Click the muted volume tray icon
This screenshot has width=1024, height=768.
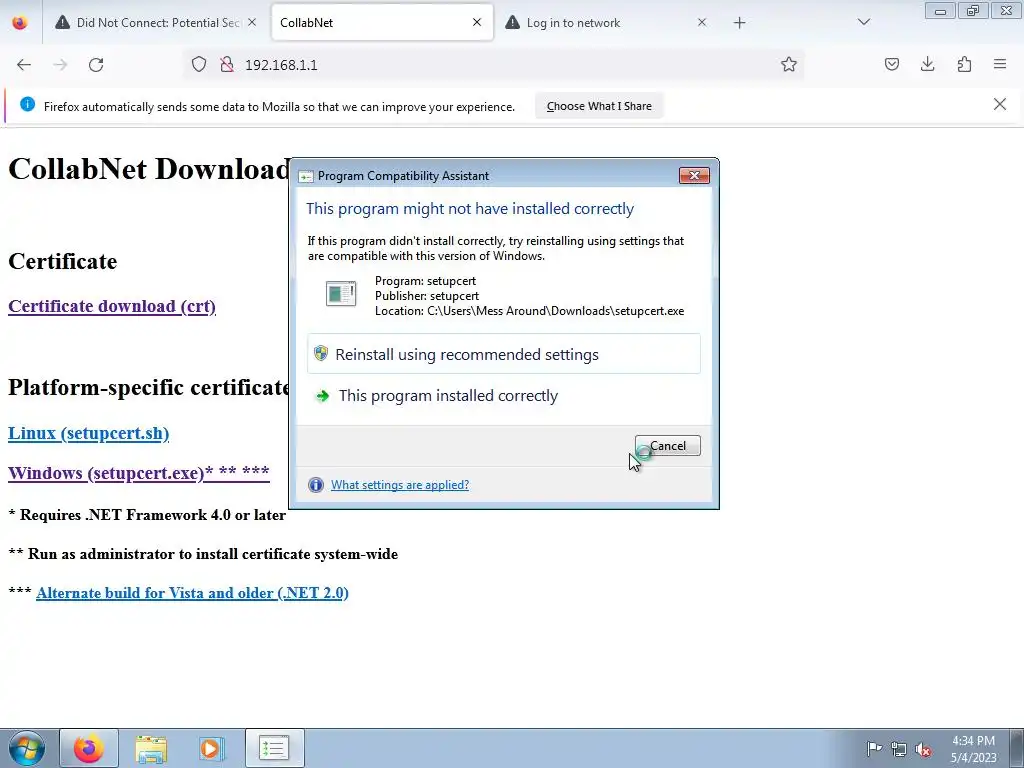pyautogui.click(x=923, y=749)
